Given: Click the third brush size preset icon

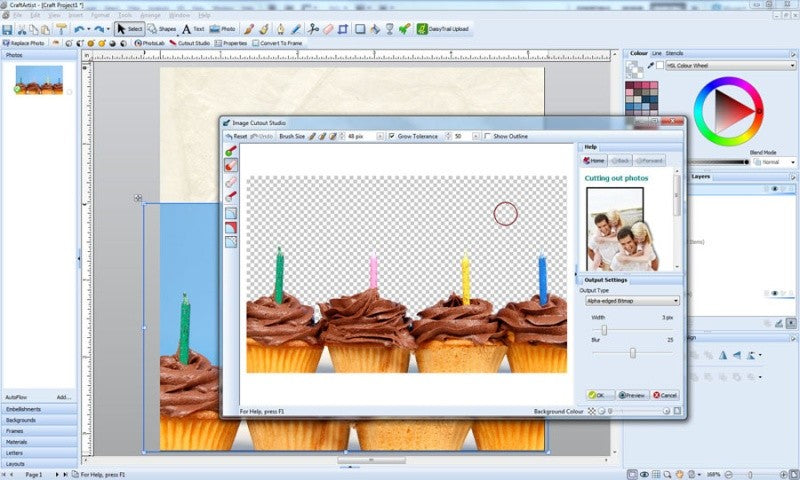Looking at the screenshot, I should 333,137.
